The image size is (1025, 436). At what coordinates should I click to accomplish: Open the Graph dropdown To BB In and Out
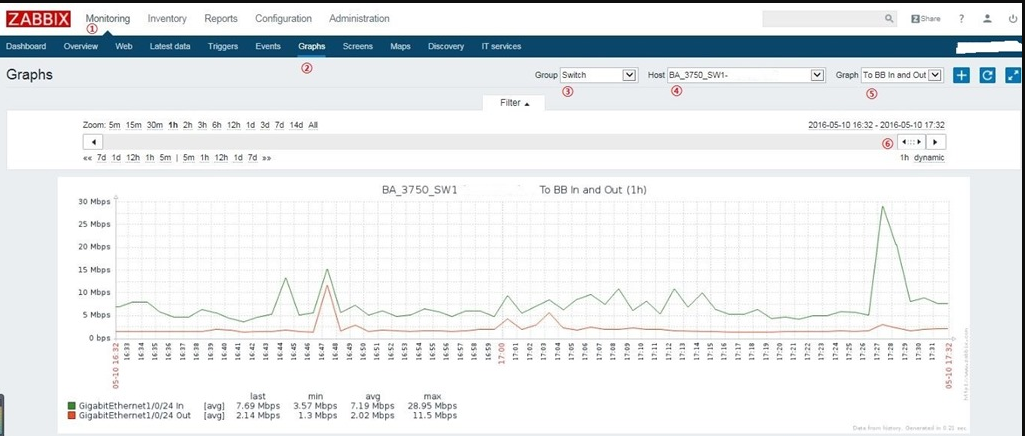(x=902, y=75)
